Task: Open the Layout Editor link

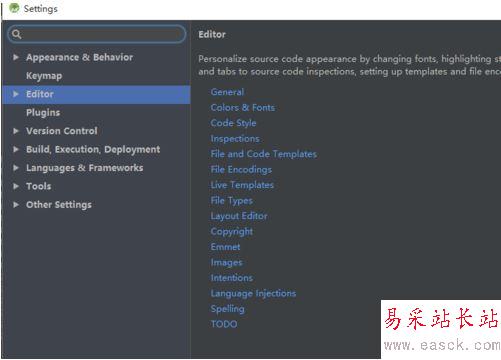Action: [x=239, y=216]
